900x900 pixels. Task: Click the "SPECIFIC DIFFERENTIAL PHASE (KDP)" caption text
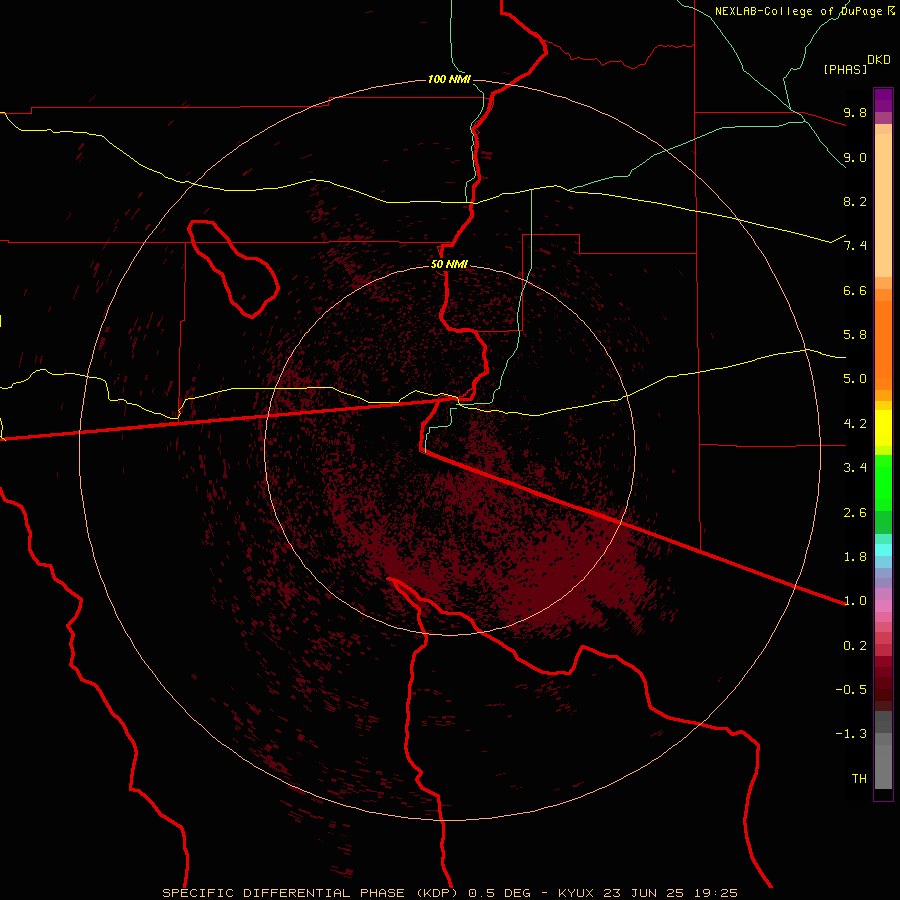[x=310, y=893]
